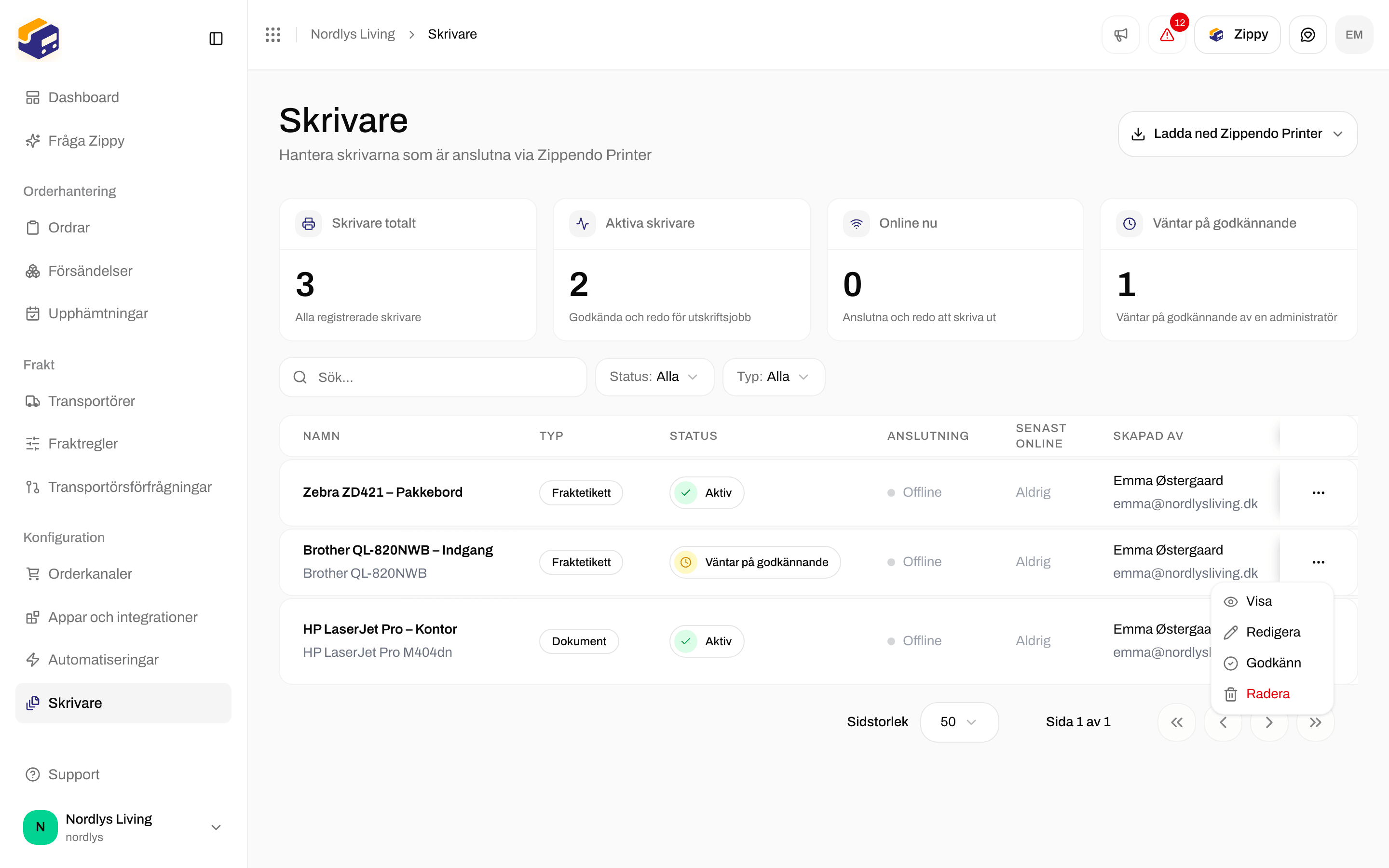
Task: Expand Ladda ned Zippendo Printer dropdown
Action: click(1238, 134)
